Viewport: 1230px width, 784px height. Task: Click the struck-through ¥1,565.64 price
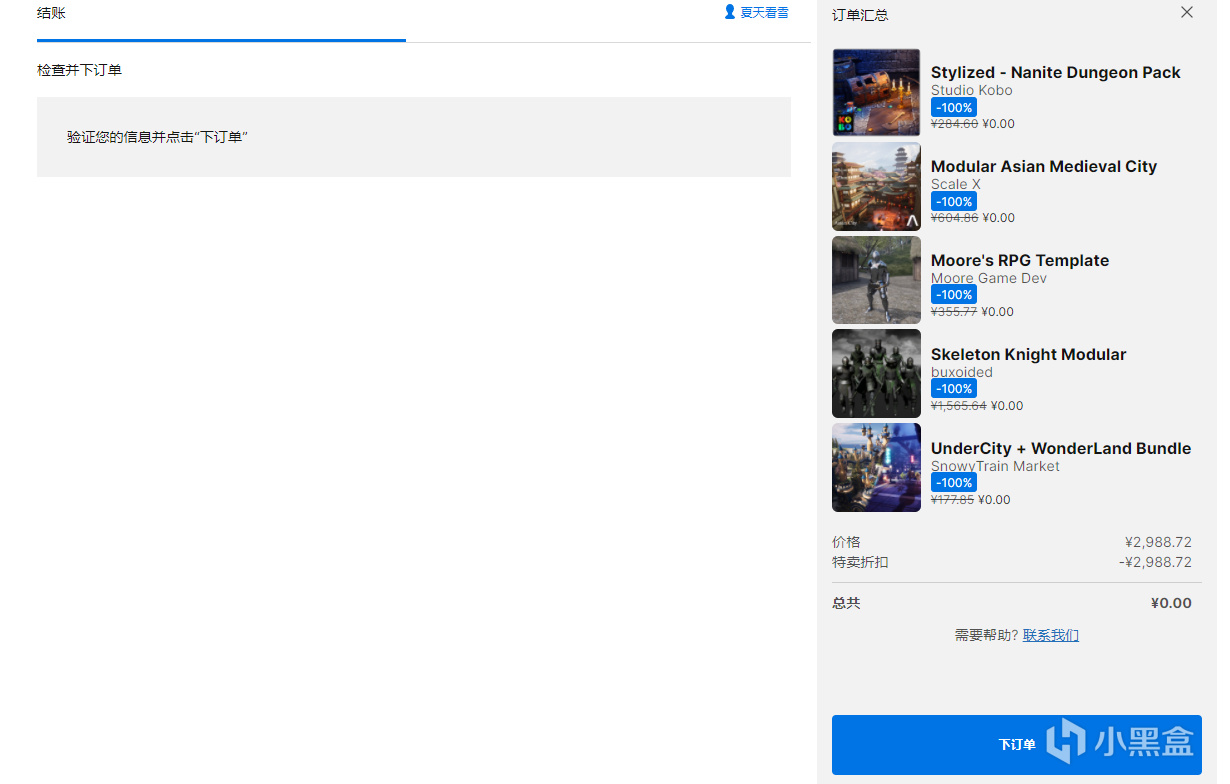(959, 406)
